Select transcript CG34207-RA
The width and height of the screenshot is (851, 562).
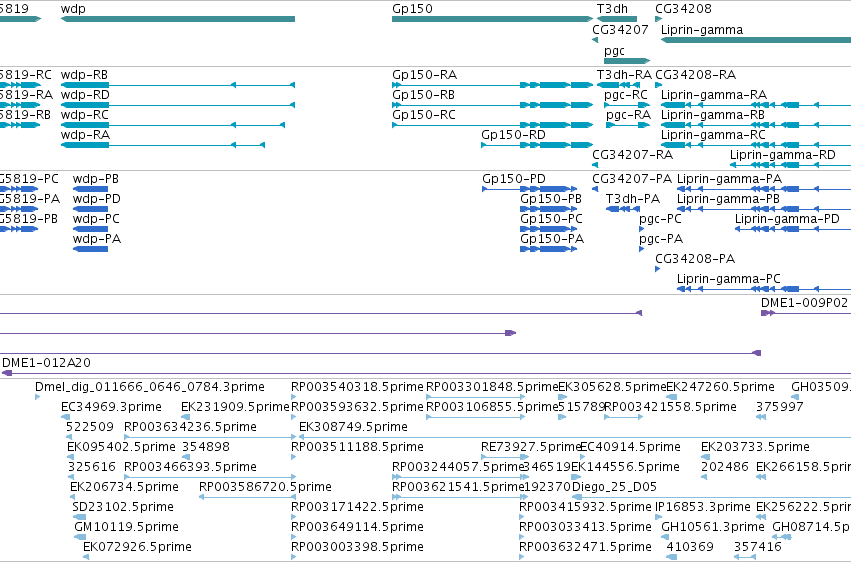(x=632, y=155)
